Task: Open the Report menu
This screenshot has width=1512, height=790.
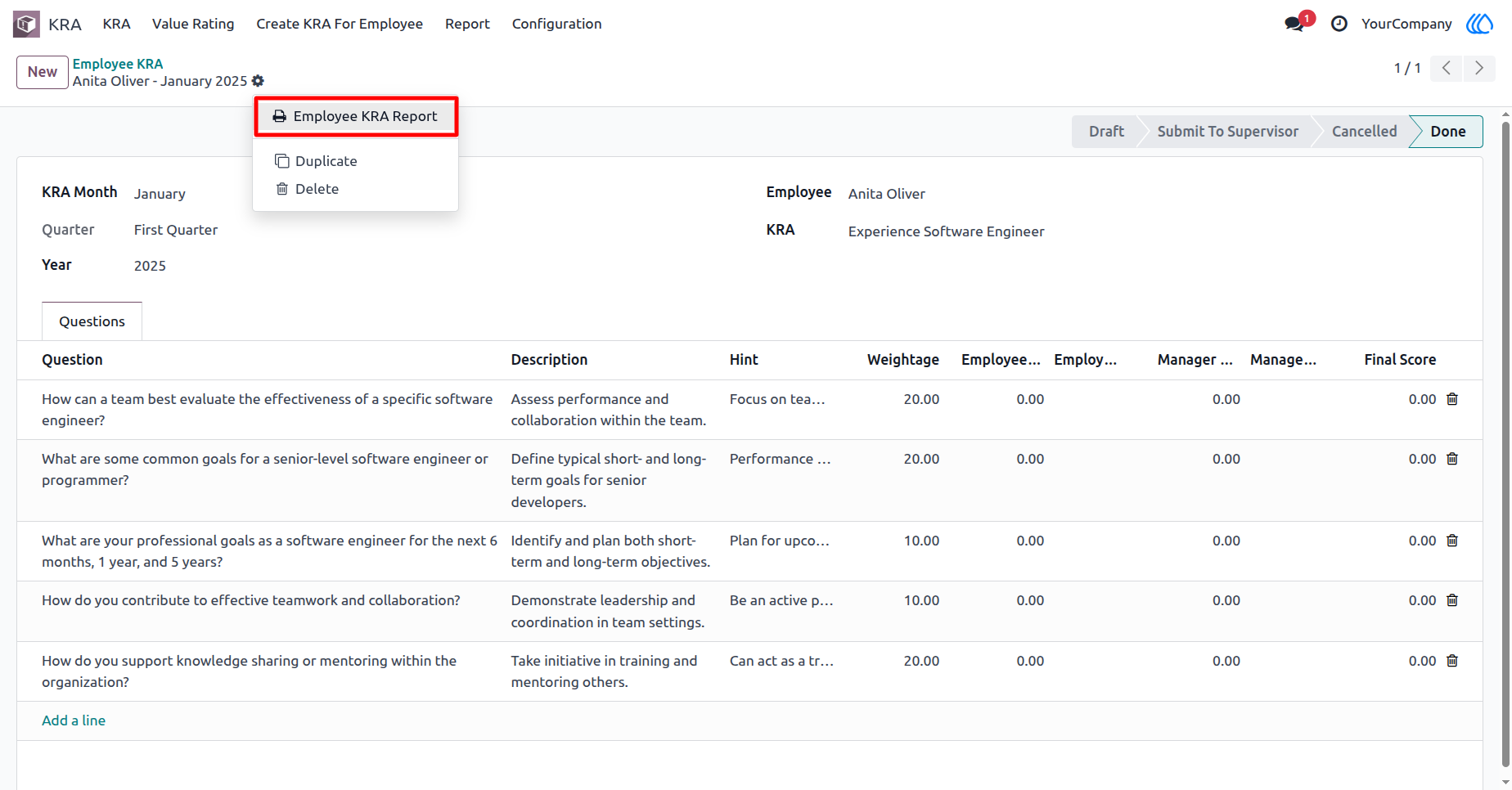Action: coord(467,24)
